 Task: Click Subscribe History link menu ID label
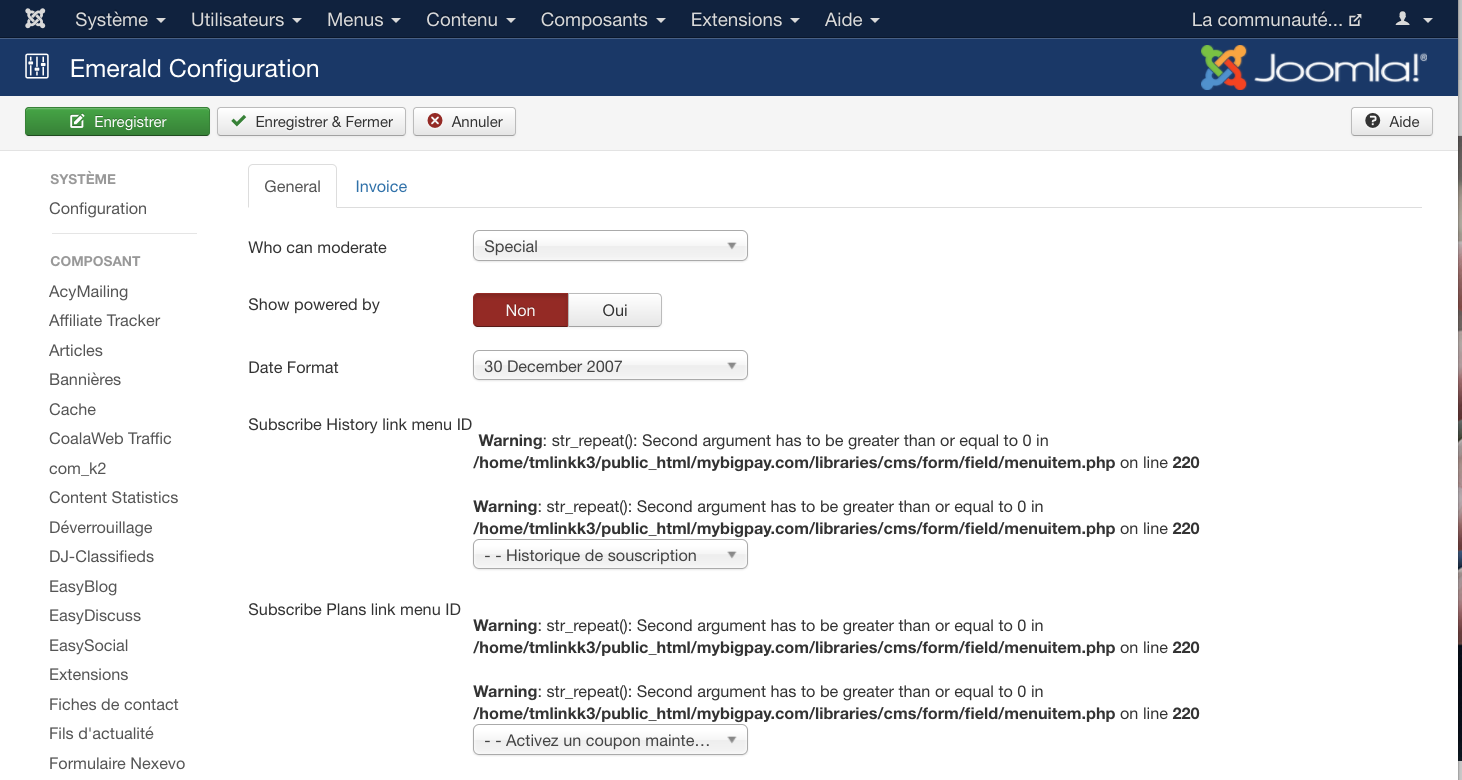(x=360, y=424)
